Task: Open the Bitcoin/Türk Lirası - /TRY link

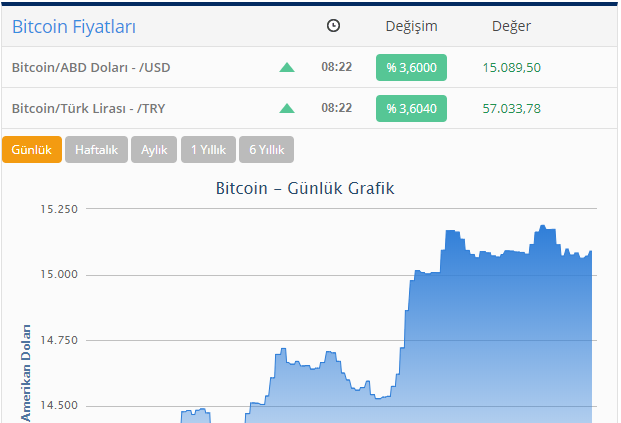Action: click(88, 109)
